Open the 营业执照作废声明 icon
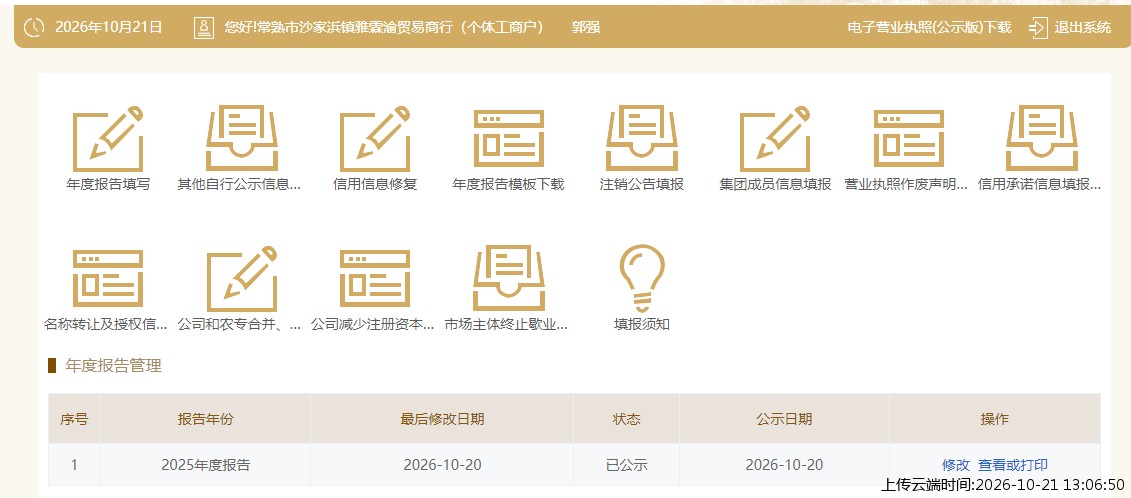1131x498 pixels. (909, 139)
